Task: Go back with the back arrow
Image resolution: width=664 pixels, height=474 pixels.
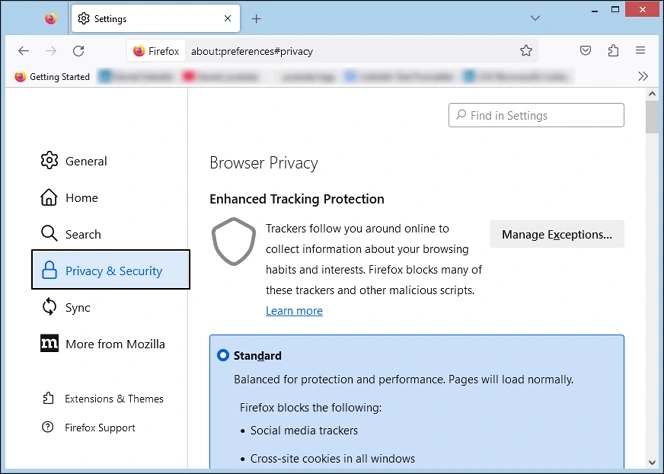Action: 24,51
